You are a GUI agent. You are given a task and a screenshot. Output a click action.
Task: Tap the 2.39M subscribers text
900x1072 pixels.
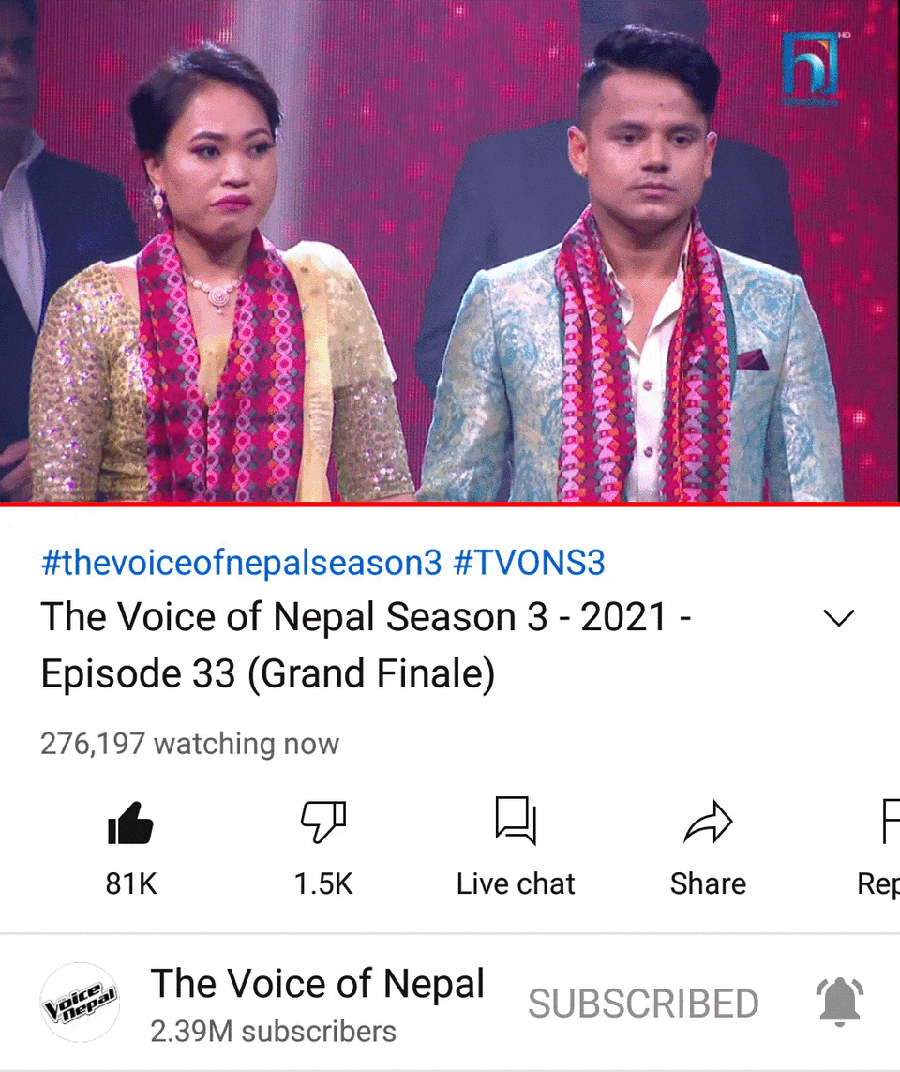[274, 1031]
